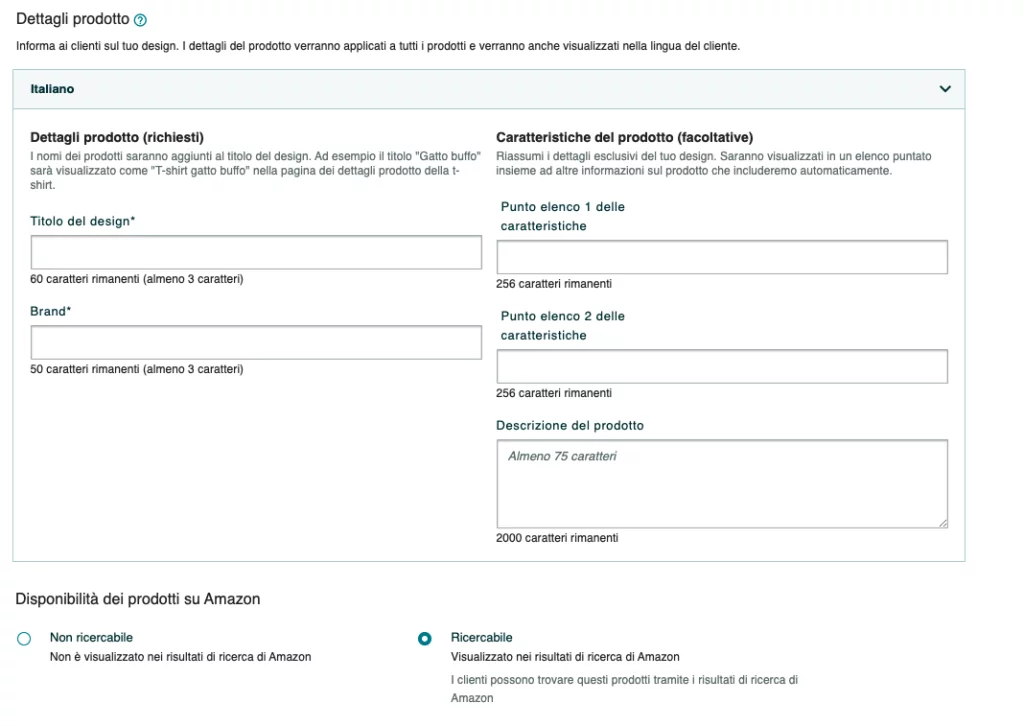The width and height of the screenshot is (1024, 726).
Task: Click the Non ricercabile option label
Action: click(91, 637)
